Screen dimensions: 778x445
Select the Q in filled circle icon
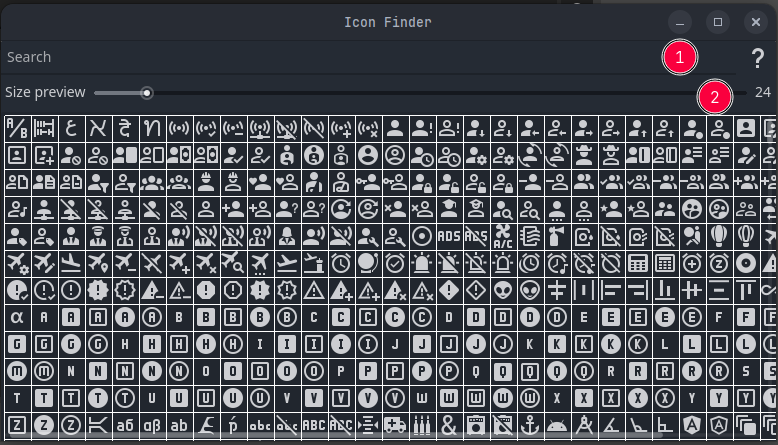557,371
